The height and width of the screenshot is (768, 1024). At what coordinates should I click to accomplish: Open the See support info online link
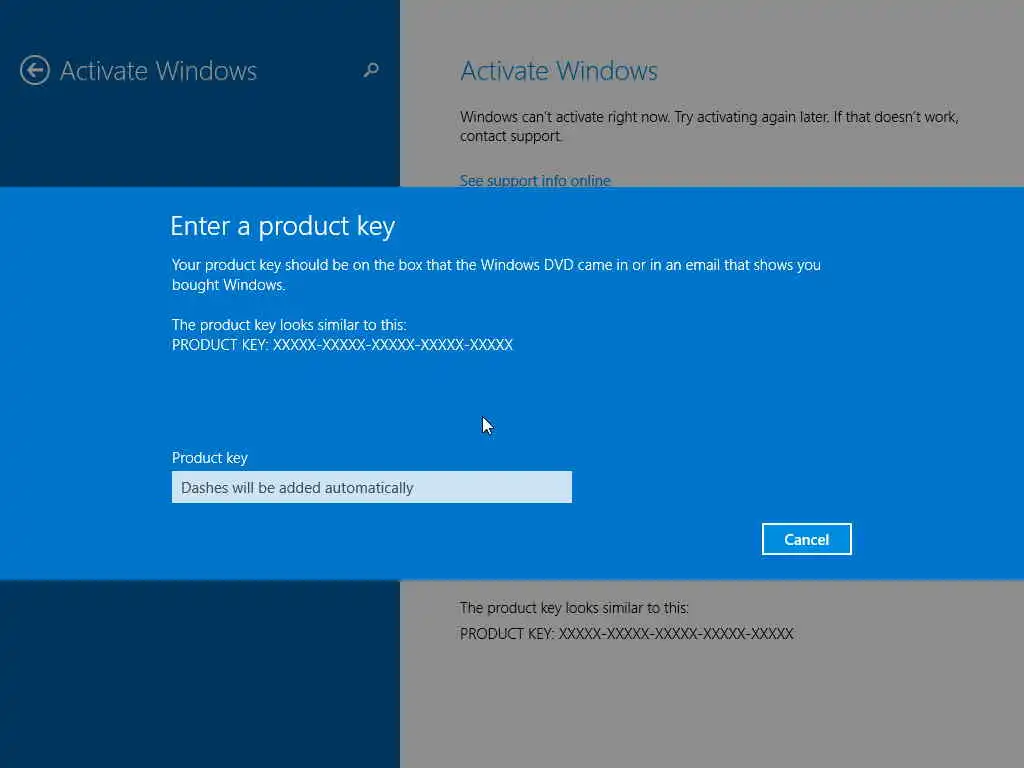tap(535, 180)
